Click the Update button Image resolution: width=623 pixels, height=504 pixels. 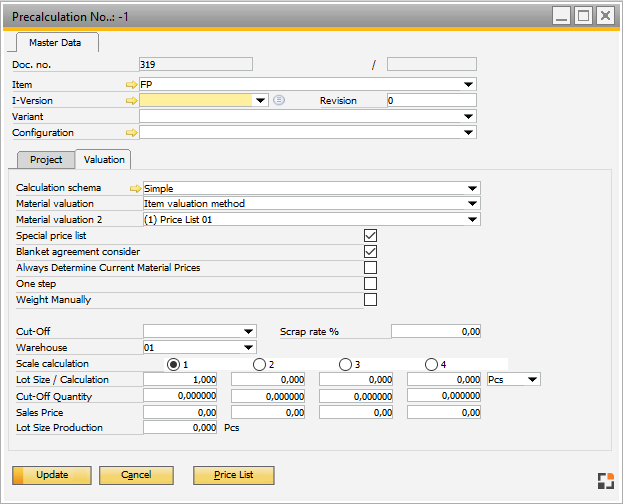click(52, 475)
